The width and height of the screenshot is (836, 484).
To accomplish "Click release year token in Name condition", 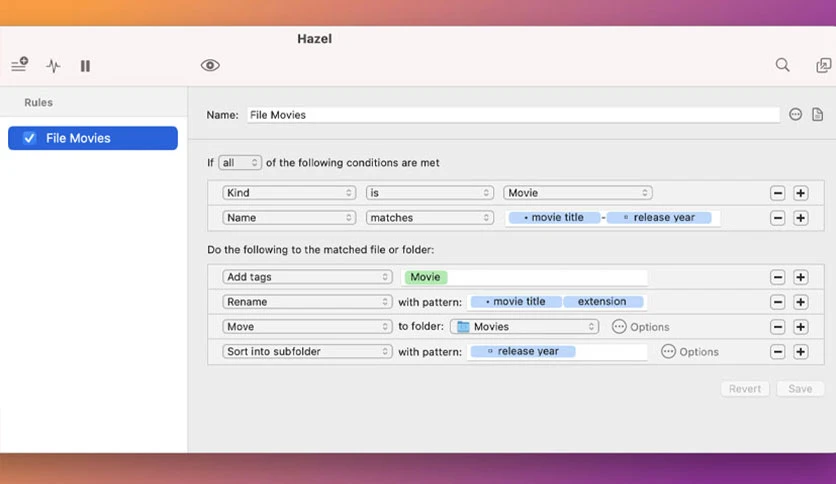I will tap(659, 217).
